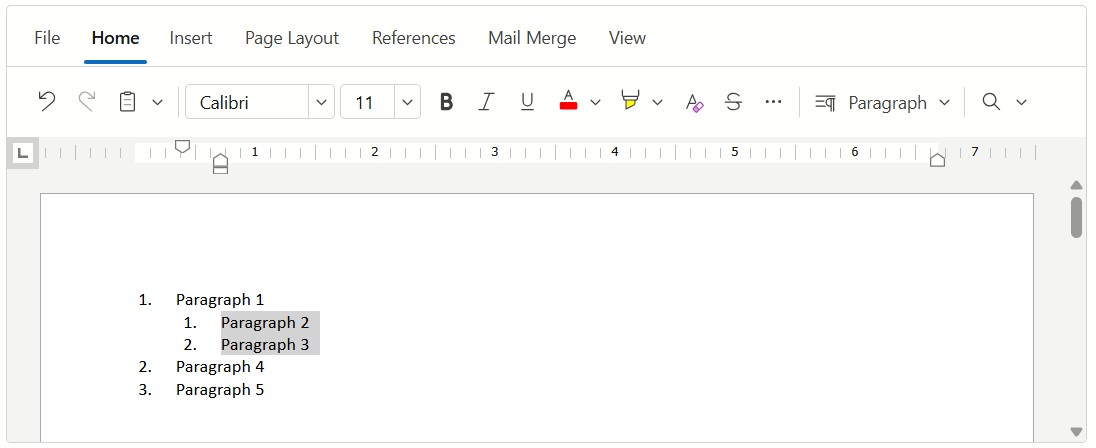Toggle Underline formatting
The width and height of the screenshot is (1096, 448).
pyautogui.click(x=527, y=102)
